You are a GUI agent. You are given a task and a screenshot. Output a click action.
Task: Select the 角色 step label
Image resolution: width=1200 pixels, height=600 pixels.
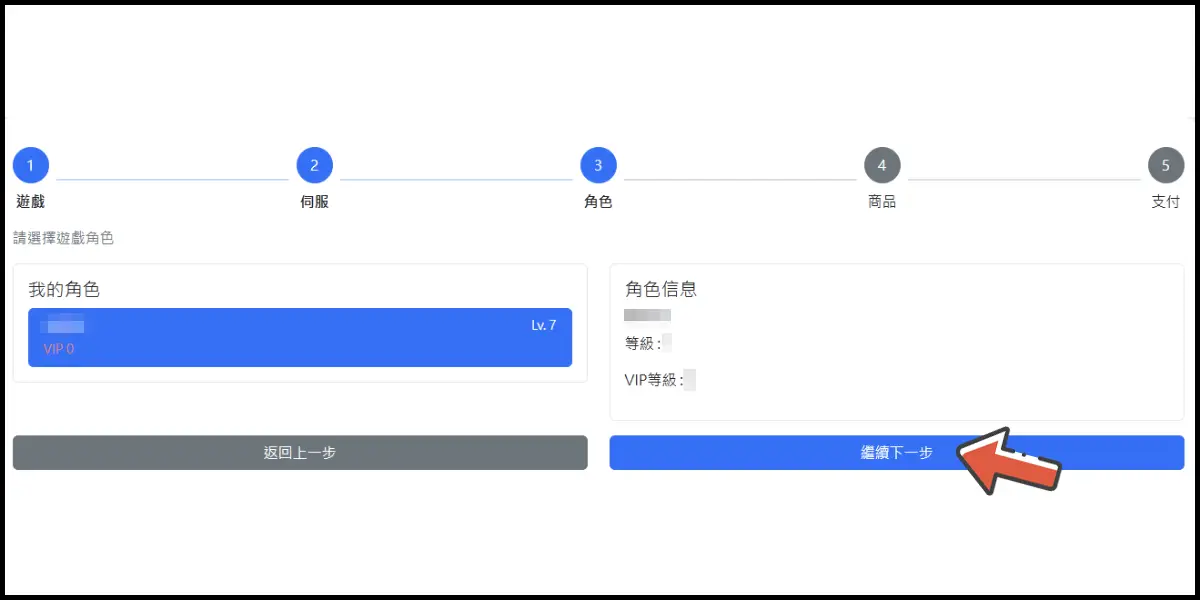[x=598, y=202]
